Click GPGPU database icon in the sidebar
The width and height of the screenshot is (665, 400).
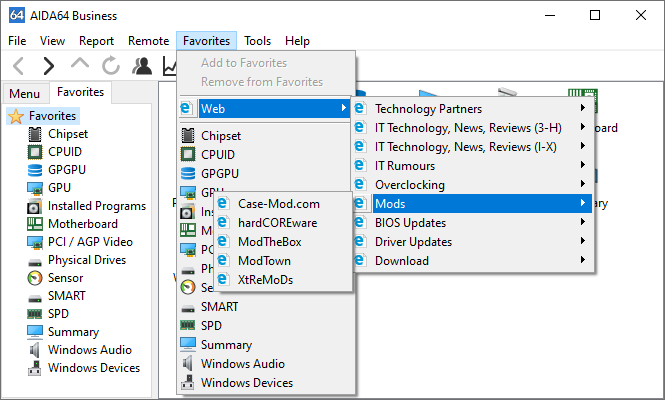(35, 170)
